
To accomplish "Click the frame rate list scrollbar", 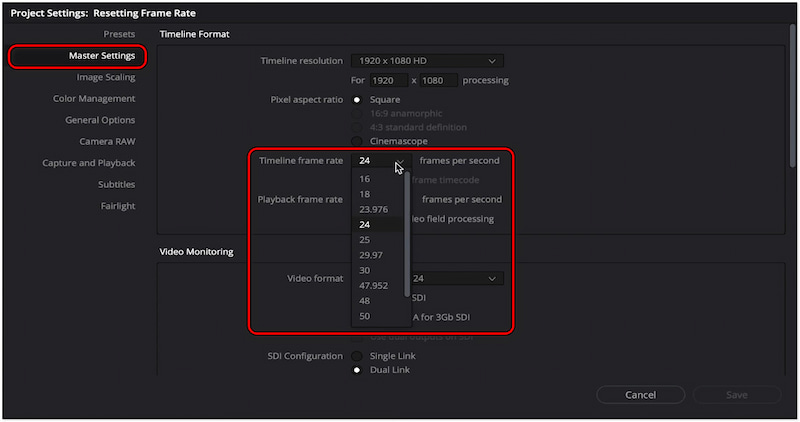I will (x=407, y=230).
